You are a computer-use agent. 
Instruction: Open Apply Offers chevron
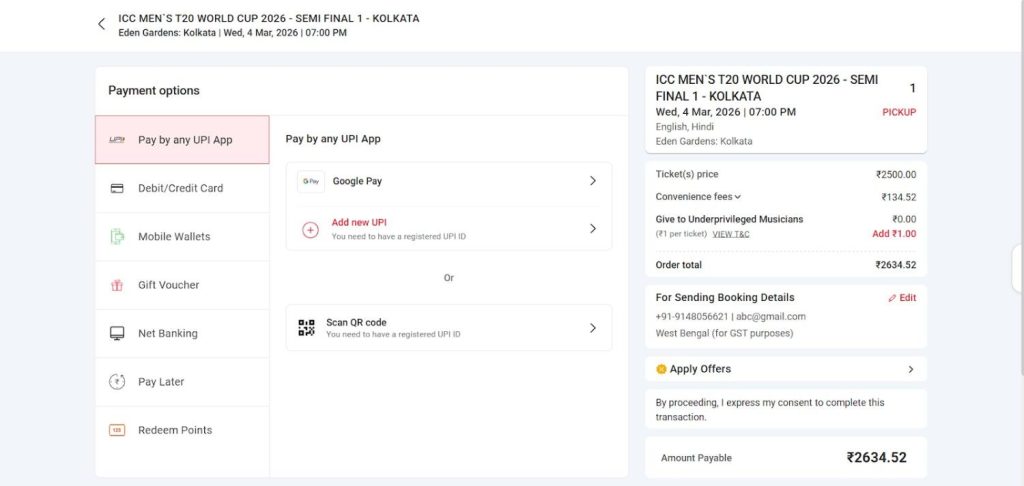[x=910, y=369]
